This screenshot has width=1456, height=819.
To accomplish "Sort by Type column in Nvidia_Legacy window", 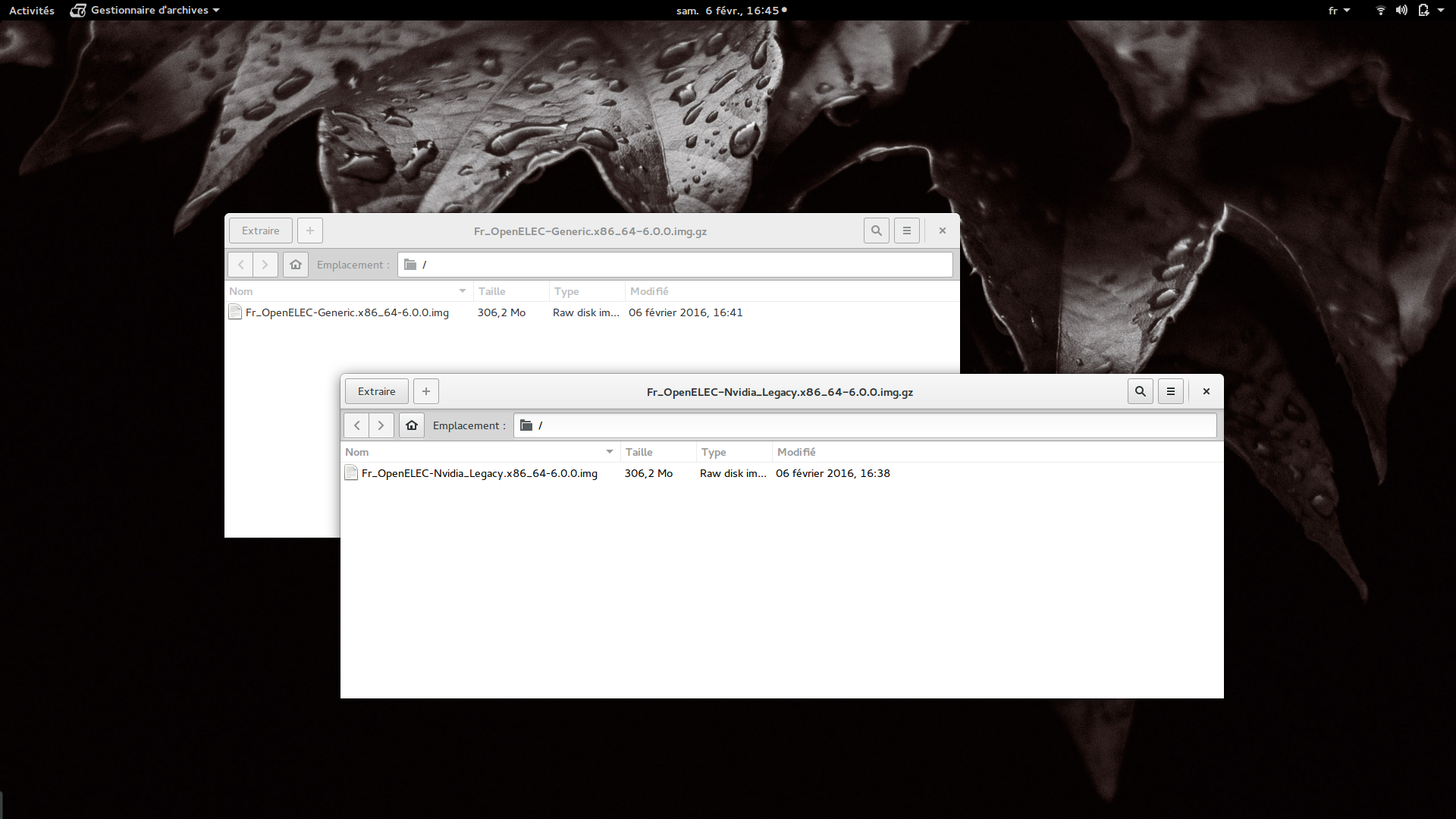I will tap(734, 452).
